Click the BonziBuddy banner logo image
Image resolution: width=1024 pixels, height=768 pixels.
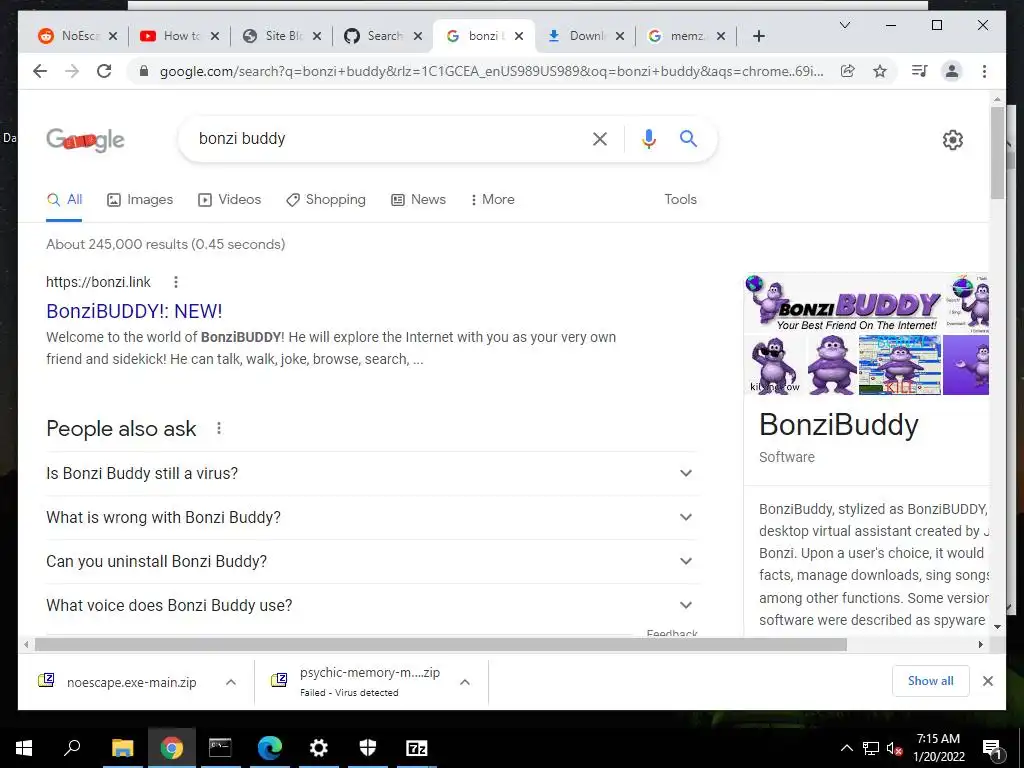[x=847, y=304]
